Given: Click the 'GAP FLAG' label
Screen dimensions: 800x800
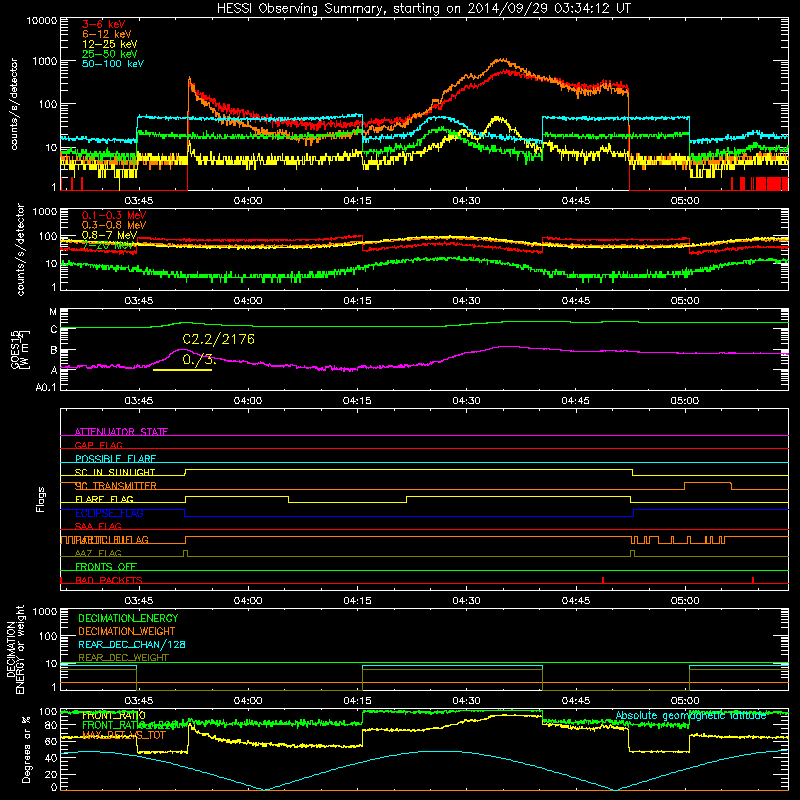Looking at the screenshot, I should [98, 445].
